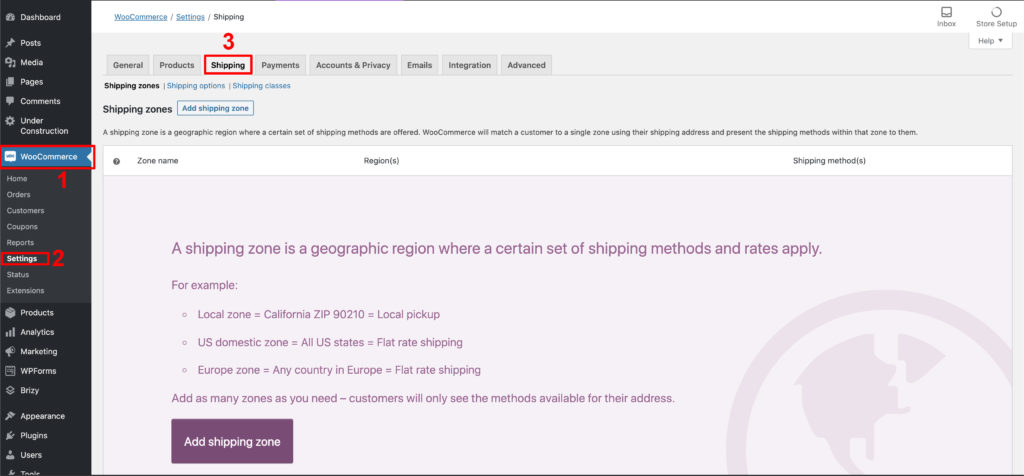
Task: Select the Shipping tab
Action: pyautogui.click(x=228, y=65)
